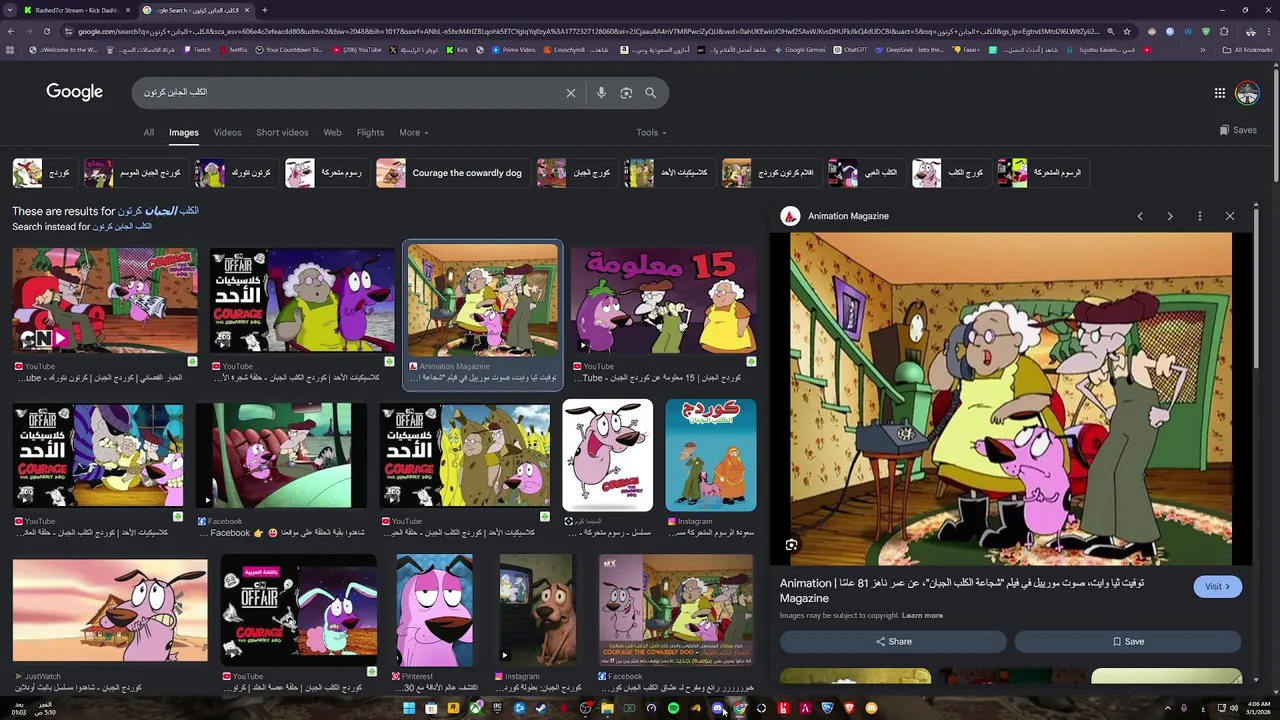Click the Lens icon on the preview image
Image resolution: width=1280 pixels, height=720 pixels.
pyautogui.click(x=791, y=545)
